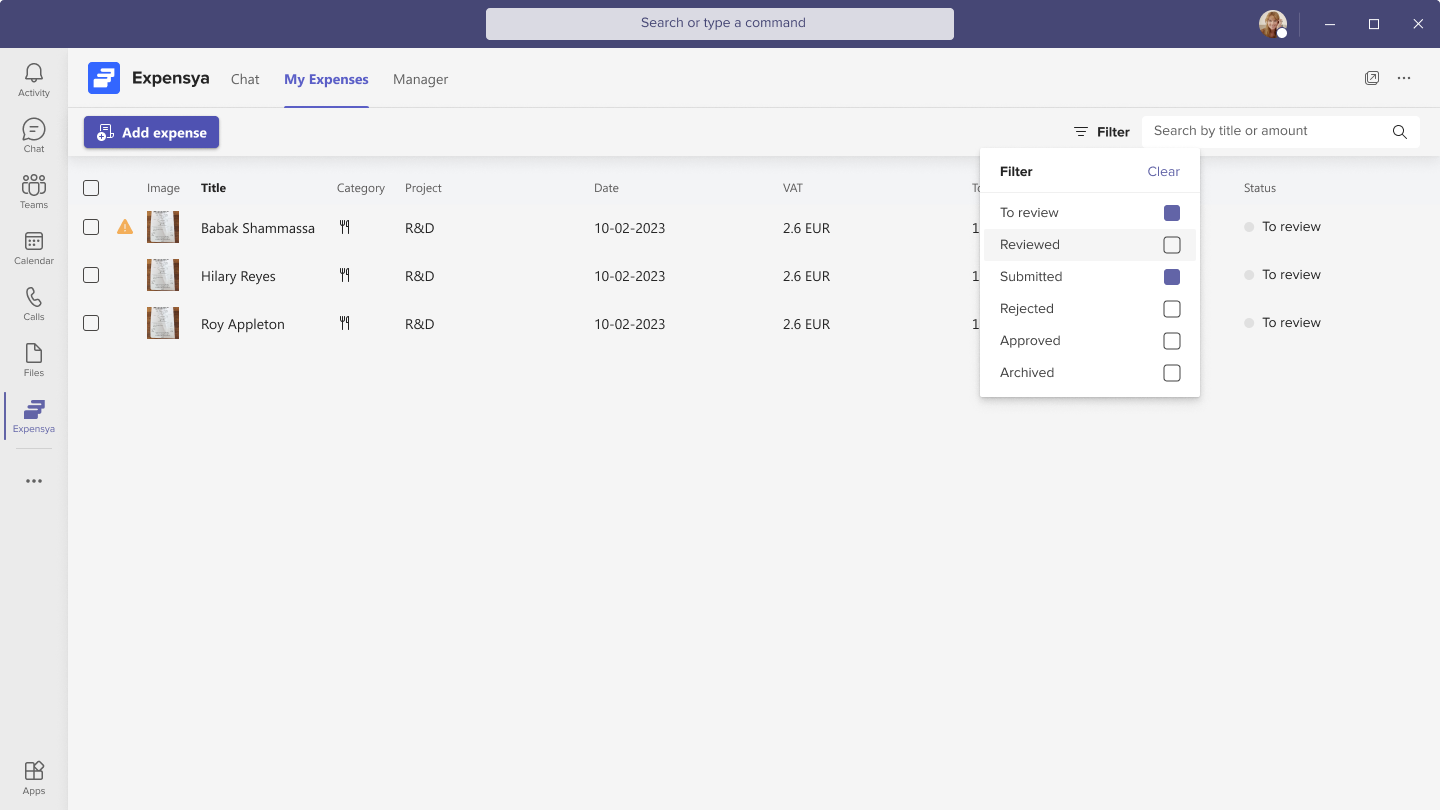The width and height of the screenshot is (1440, 810).
Task: Tick the Archived filter checkbox
Action: (1172, 373)
